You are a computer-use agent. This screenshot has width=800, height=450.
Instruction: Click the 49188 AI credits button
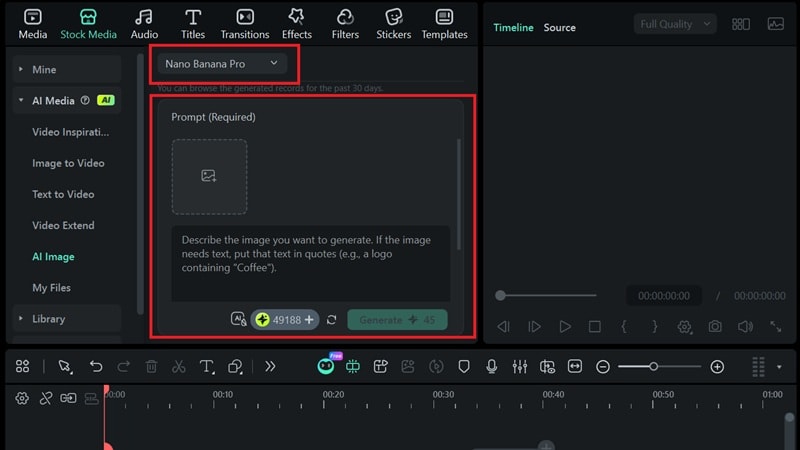pos(285,320)
